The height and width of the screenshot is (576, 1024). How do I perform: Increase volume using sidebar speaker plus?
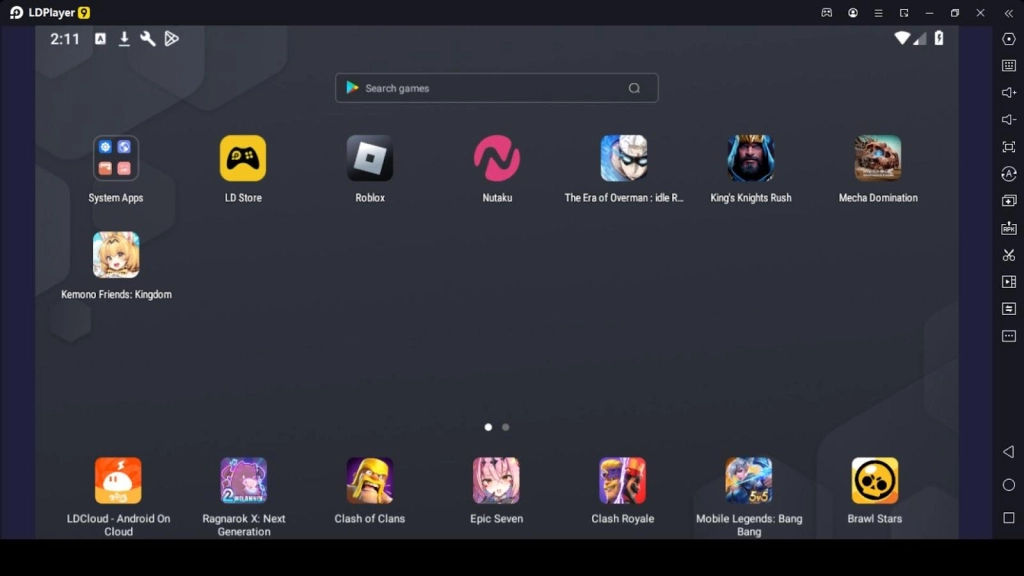click(x=1008, y=93)
